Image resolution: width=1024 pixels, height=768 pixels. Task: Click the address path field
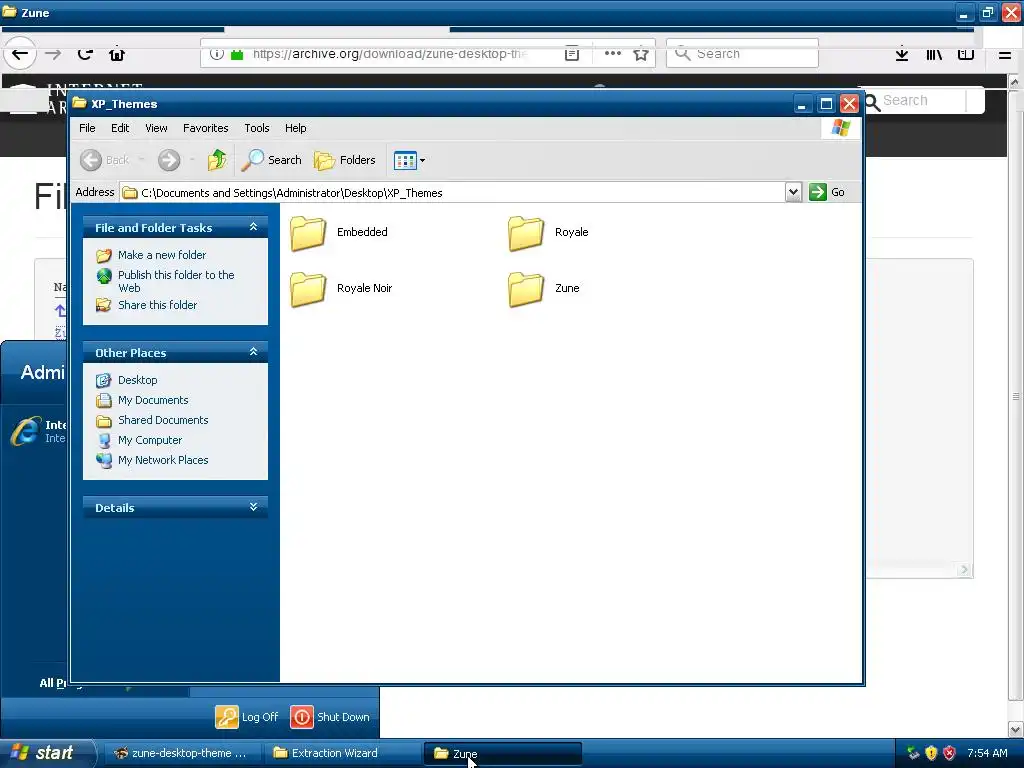click(x=453, y=193)
